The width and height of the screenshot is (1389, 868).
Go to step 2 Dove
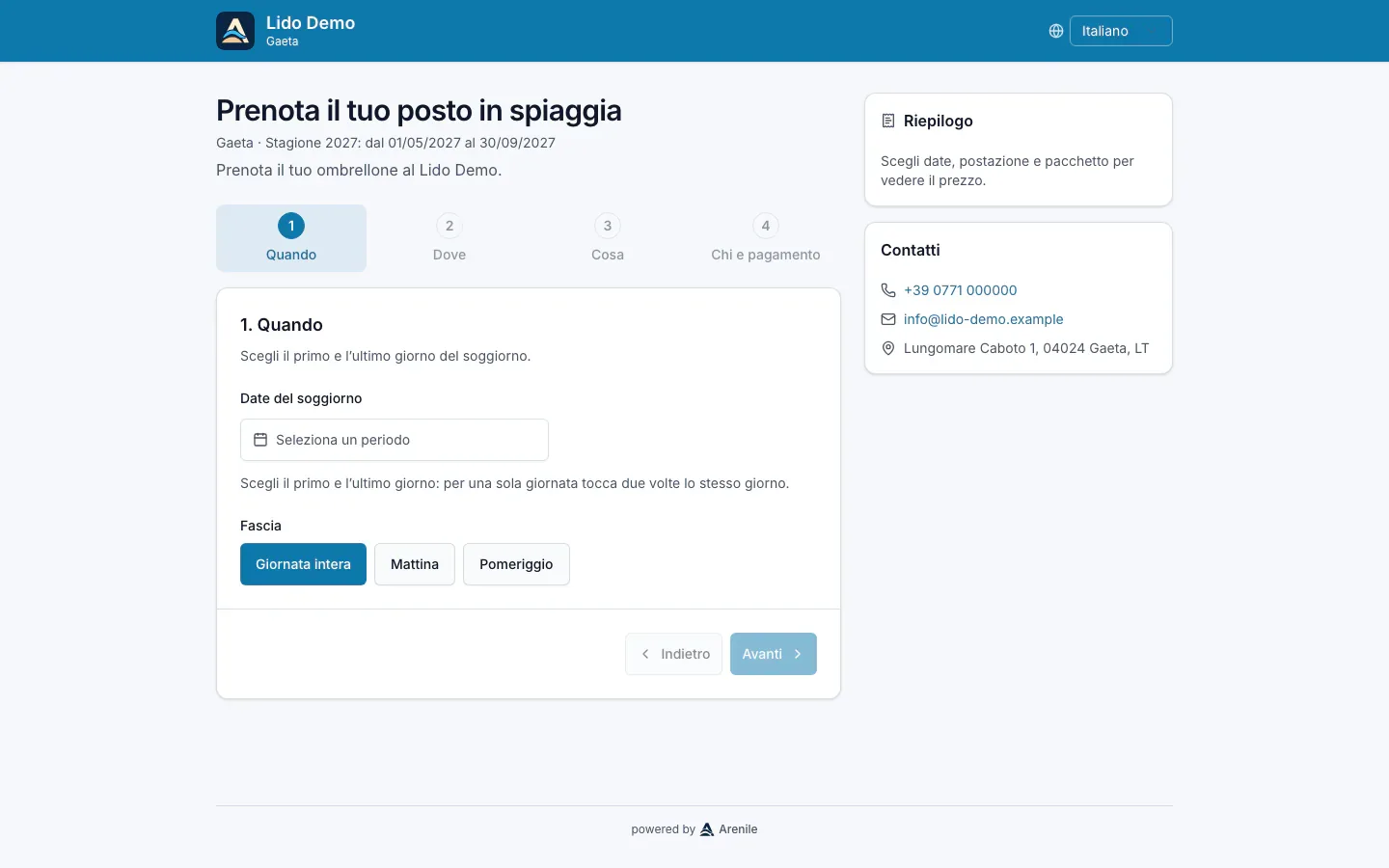click(x=449, y=238)
